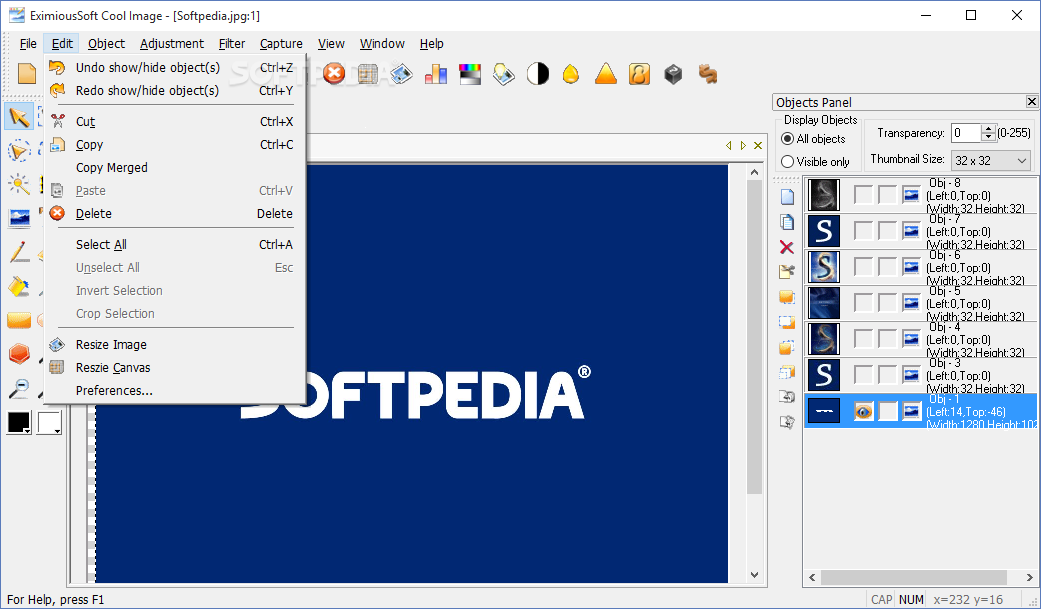The image size is (1041, 609).
Task: Check first visibility box for Obj - 8
Action: click(863, 195)
